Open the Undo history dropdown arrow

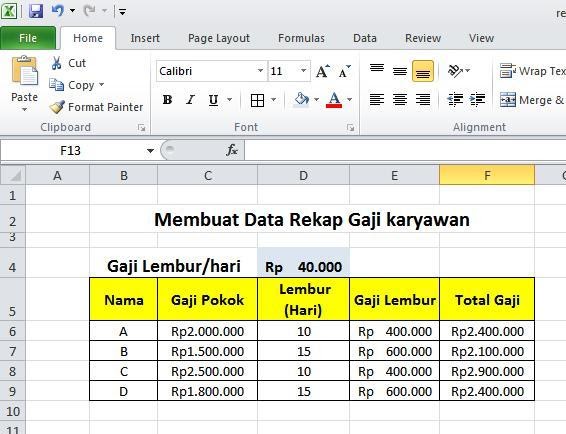[x=73, y=11]
